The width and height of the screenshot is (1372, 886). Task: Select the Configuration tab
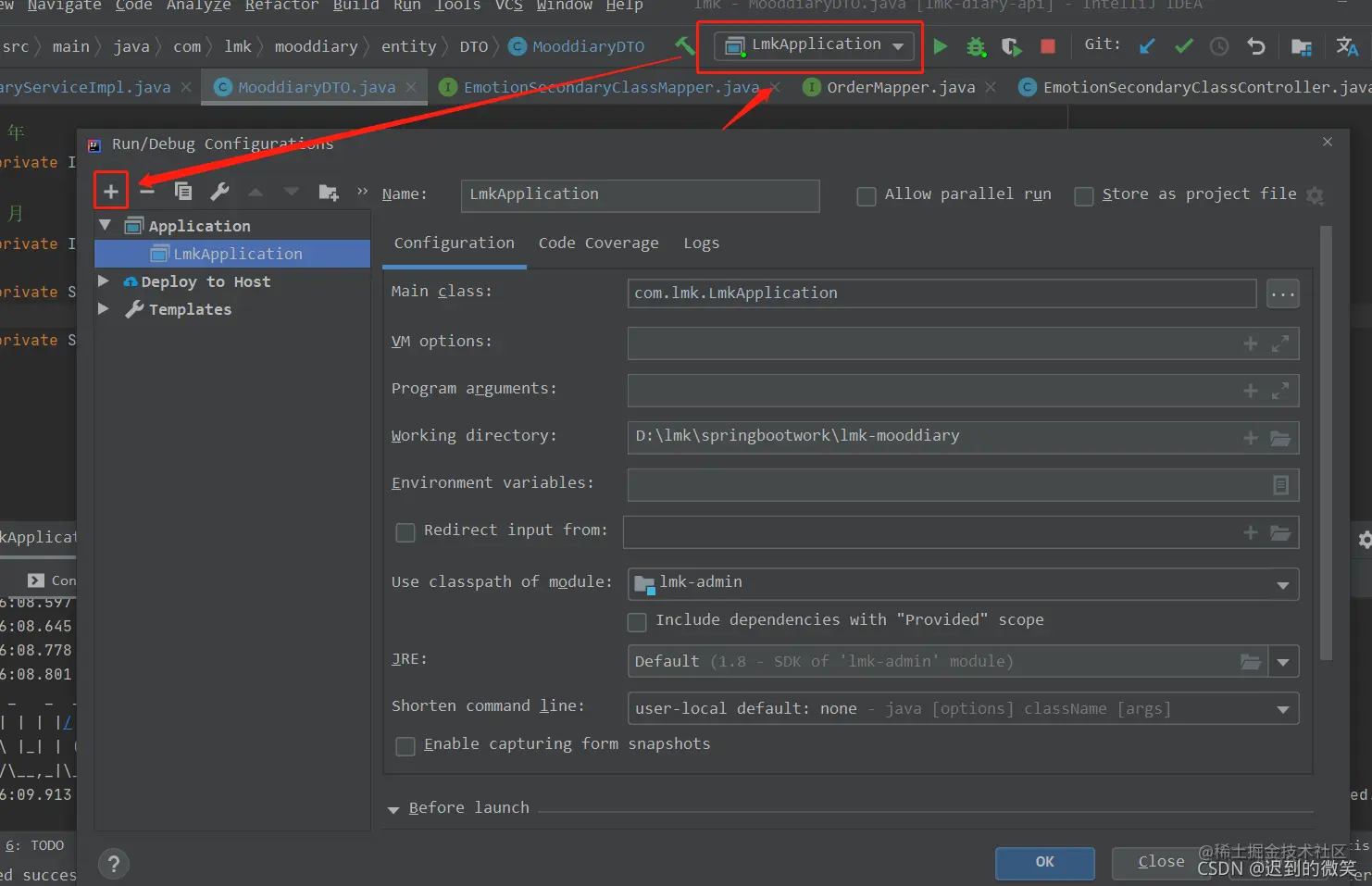454,243
